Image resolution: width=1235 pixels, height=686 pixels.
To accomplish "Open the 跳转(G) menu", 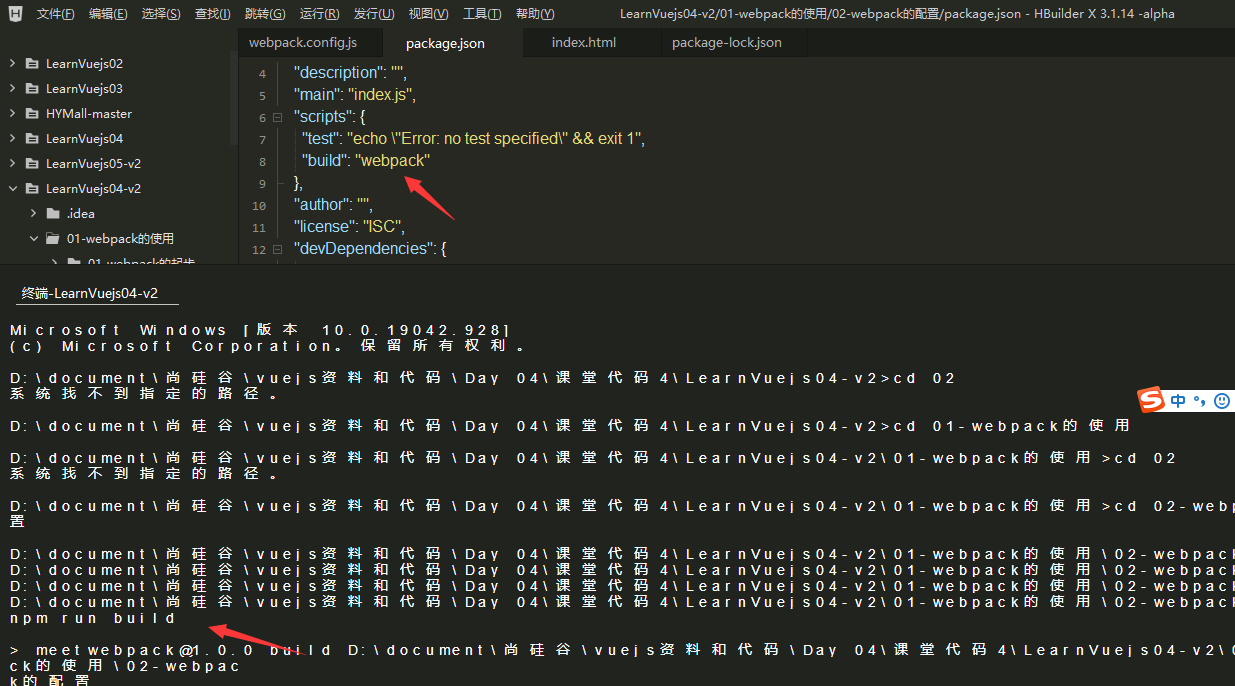I will [x=264, y=14].
